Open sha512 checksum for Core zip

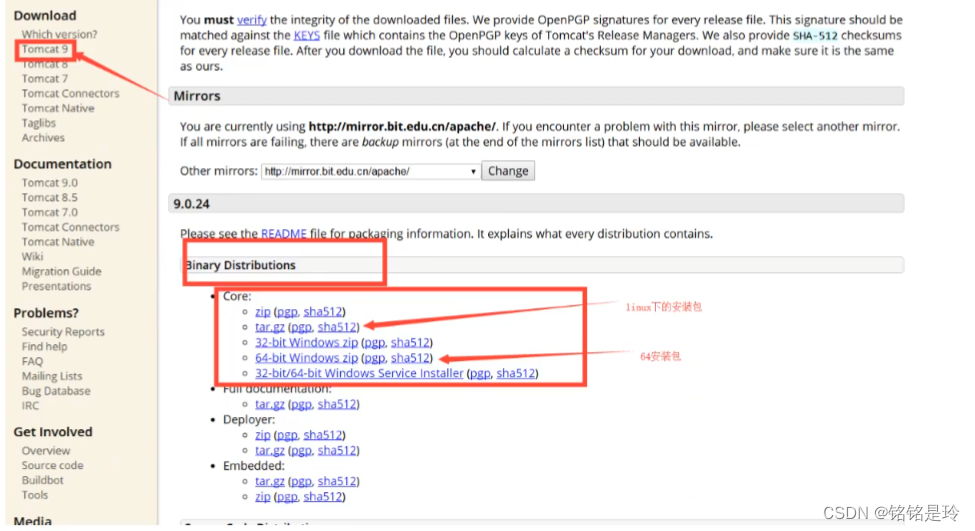coord(323,312)
